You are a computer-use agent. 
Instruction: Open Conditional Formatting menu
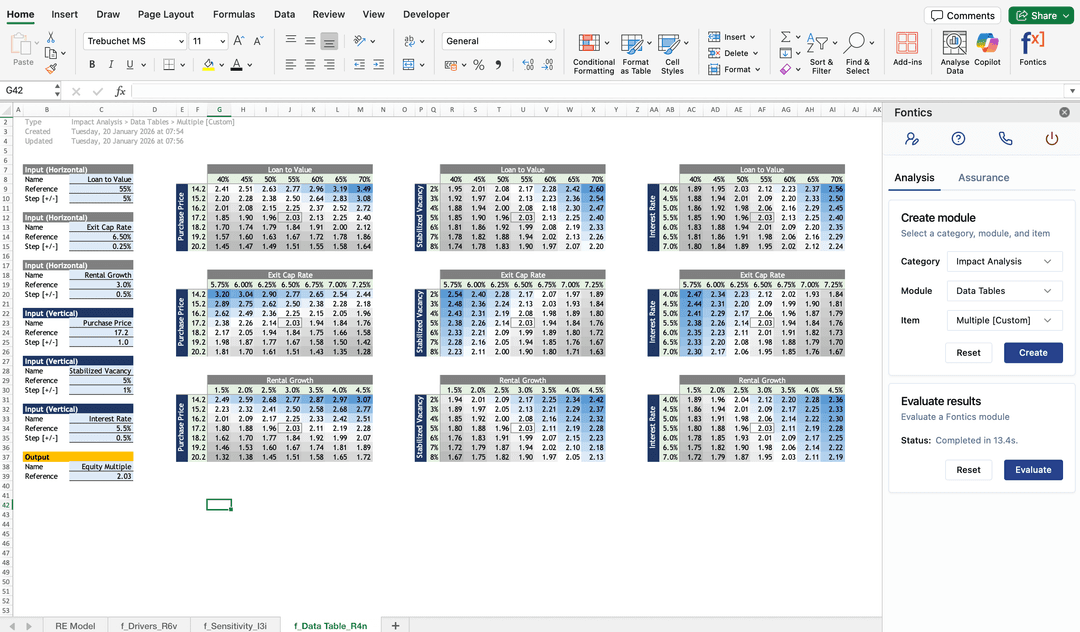(593, 53)
